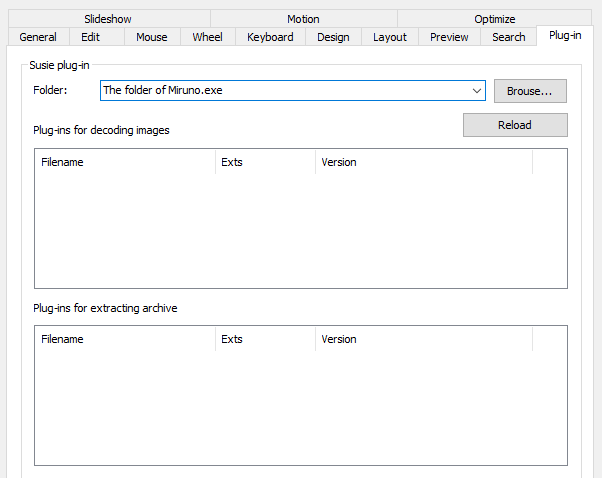This screenshot has width=602, height=478.
Task: Open the Keyboard tab
Action: coord(270,37)
